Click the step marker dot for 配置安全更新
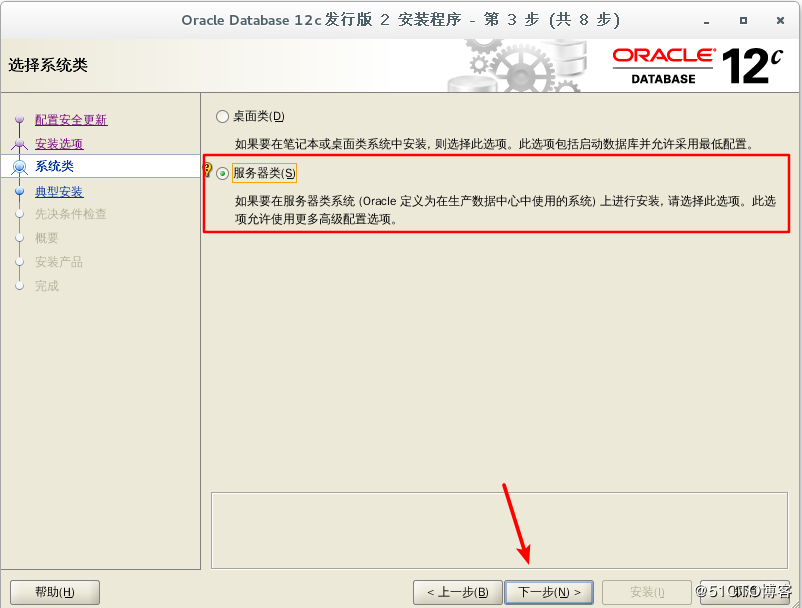802x608 pixels. coord(19,119)
